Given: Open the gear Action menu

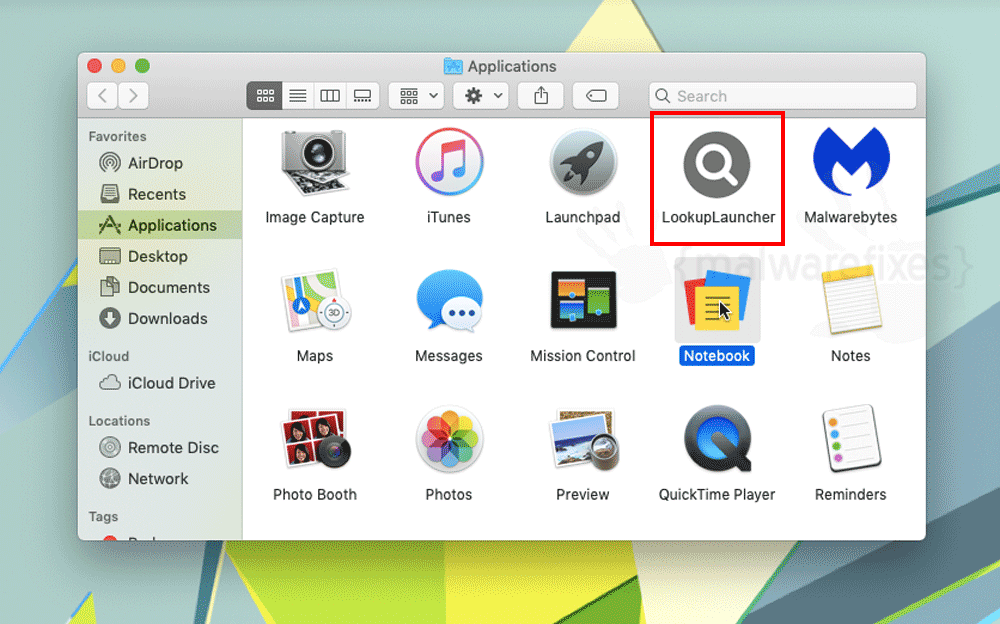Looking at the screenshot, I should [481, 96].
